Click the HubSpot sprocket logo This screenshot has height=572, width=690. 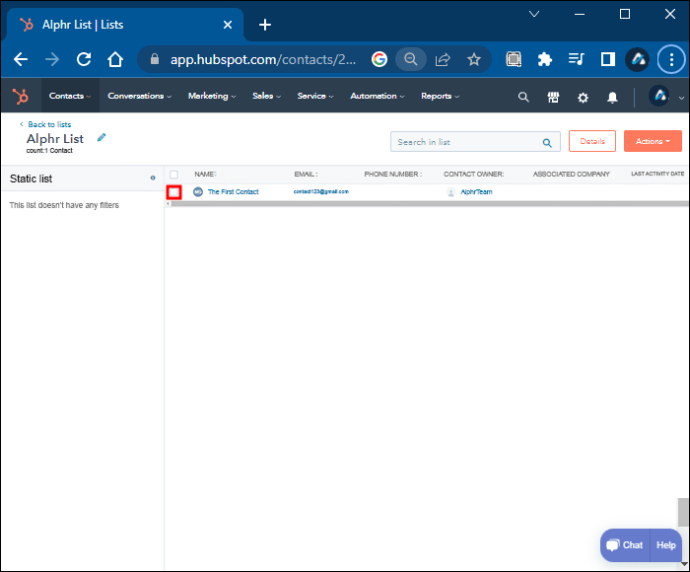coord(19,97)
